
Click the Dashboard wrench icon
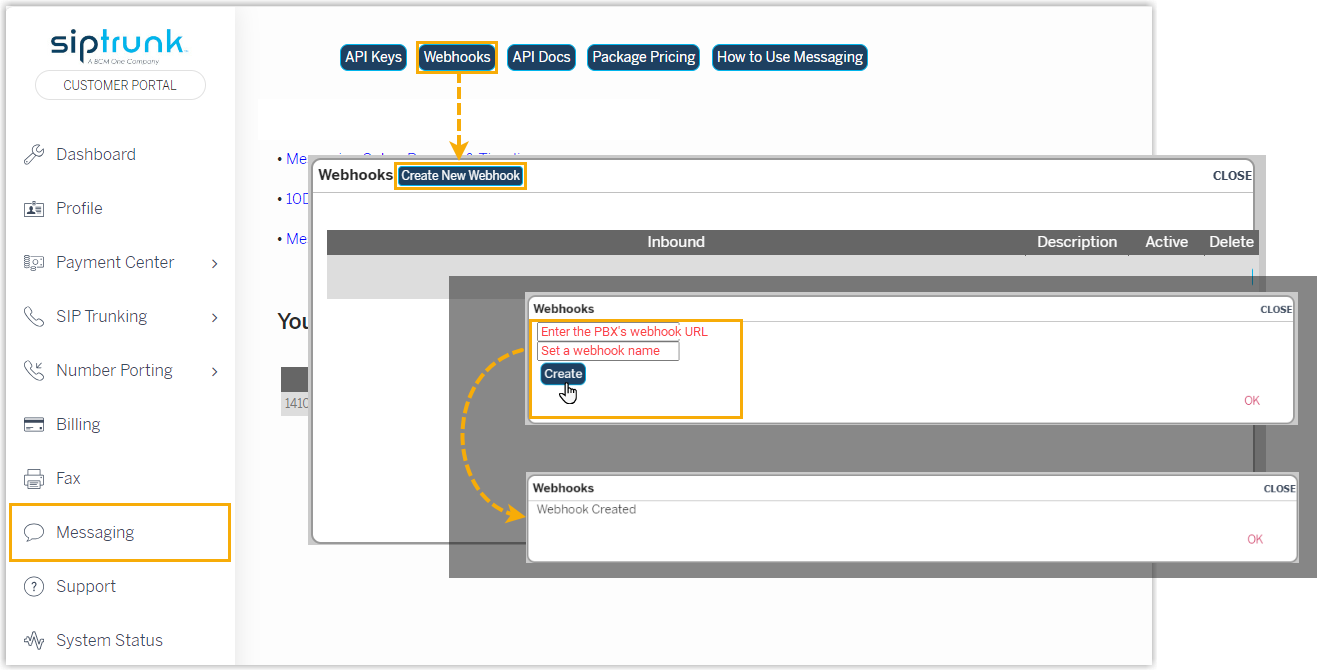[34, 154]
